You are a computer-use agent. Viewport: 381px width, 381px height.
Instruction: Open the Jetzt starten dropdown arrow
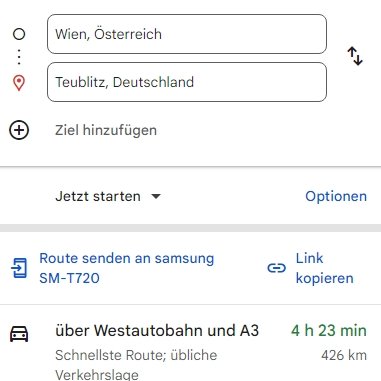tap(156, 196)
